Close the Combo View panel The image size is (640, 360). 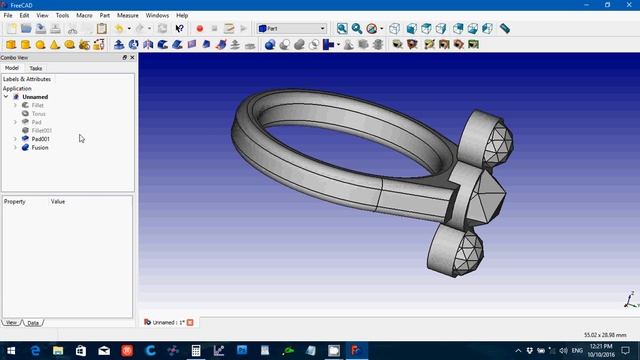click(132, 58)
